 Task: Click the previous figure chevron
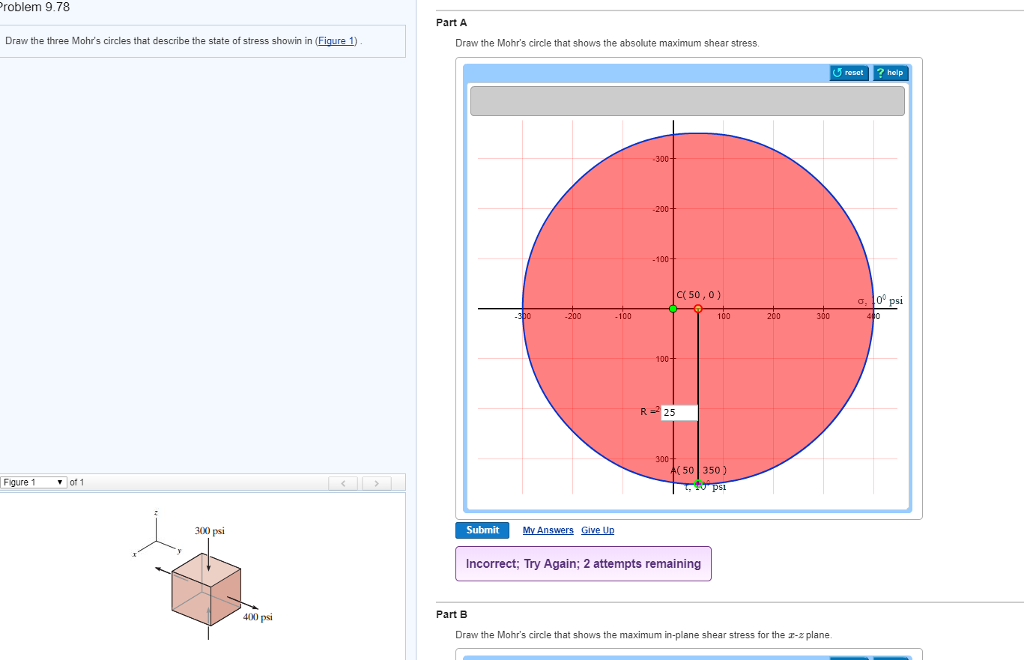pos(343,482)
